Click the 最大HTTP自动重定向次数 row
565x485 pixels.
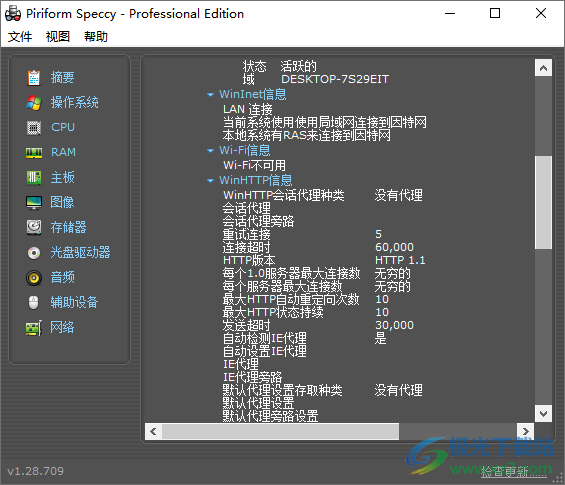306,299
